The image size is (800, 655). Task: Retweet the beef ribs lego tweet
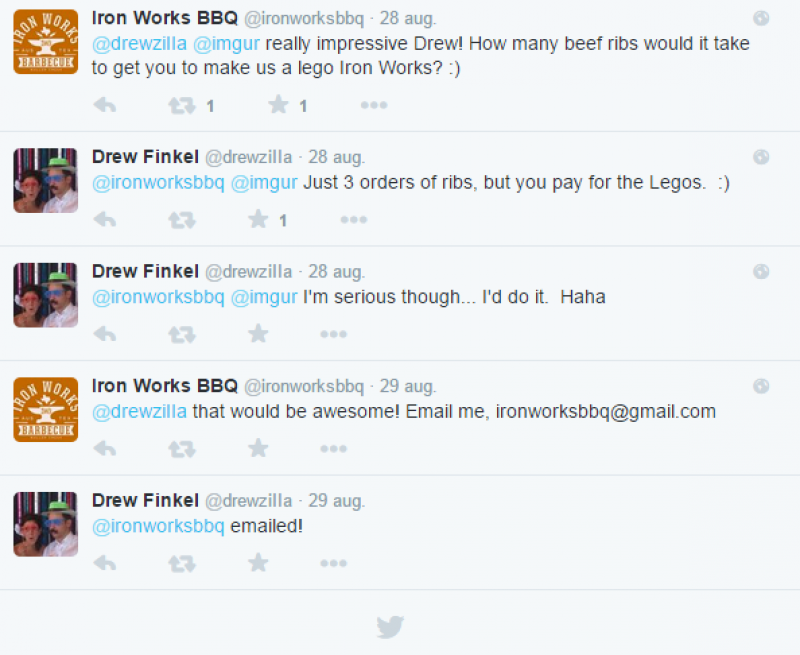coord(182,105)
